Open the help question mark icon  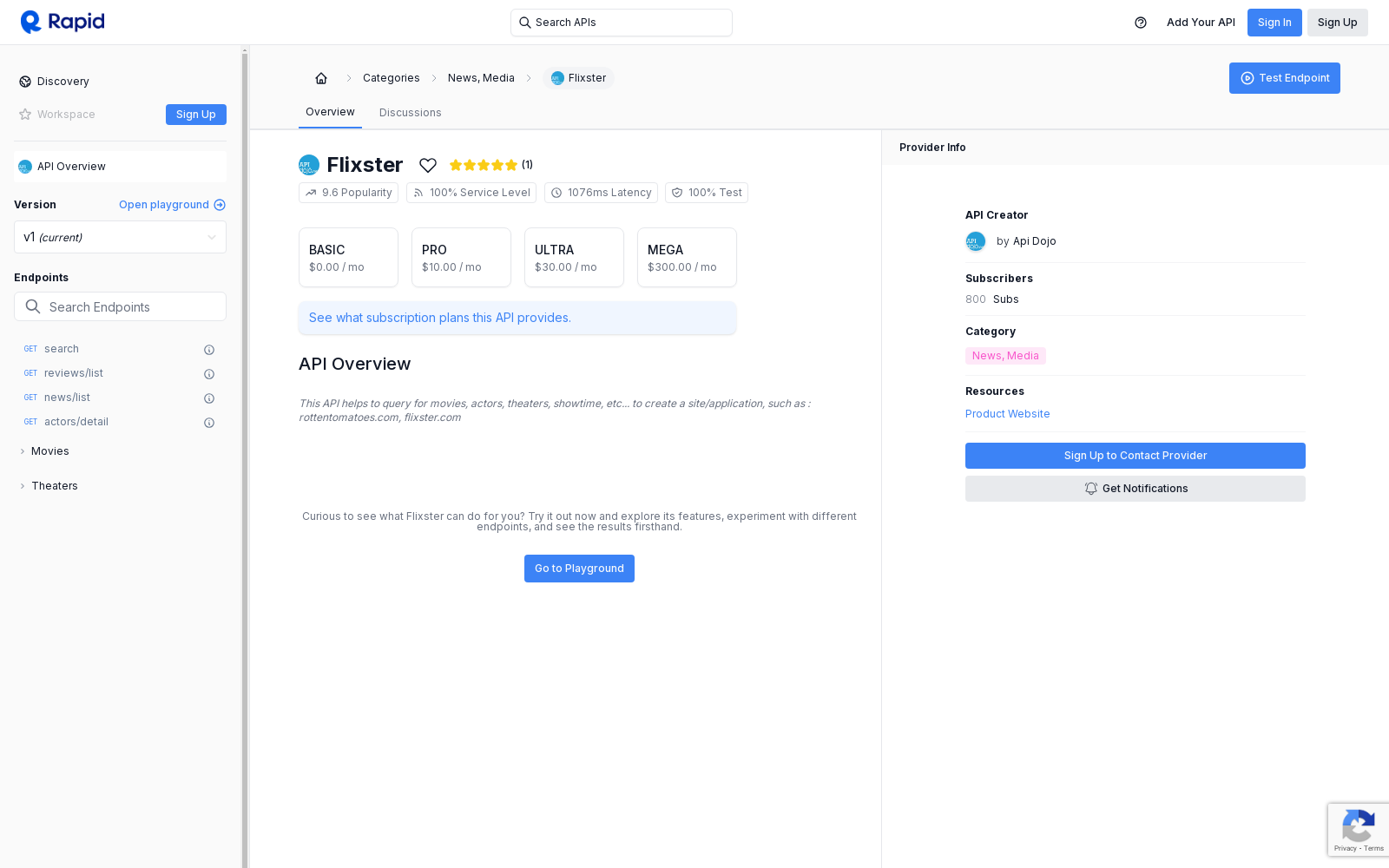(1141, 23)
